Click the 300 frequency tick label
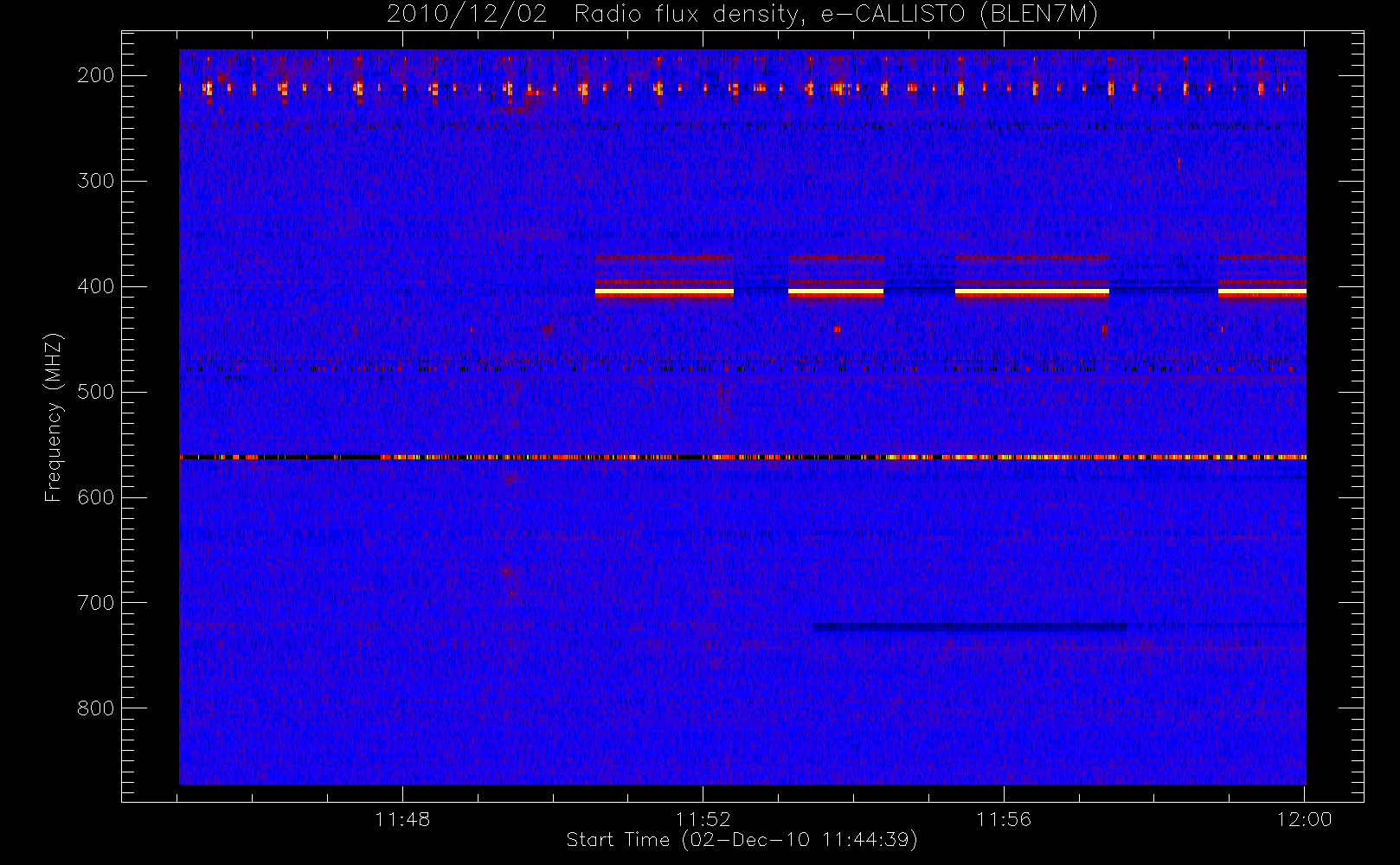This screenshot has width=1400, height=865. tap(96, 181)
